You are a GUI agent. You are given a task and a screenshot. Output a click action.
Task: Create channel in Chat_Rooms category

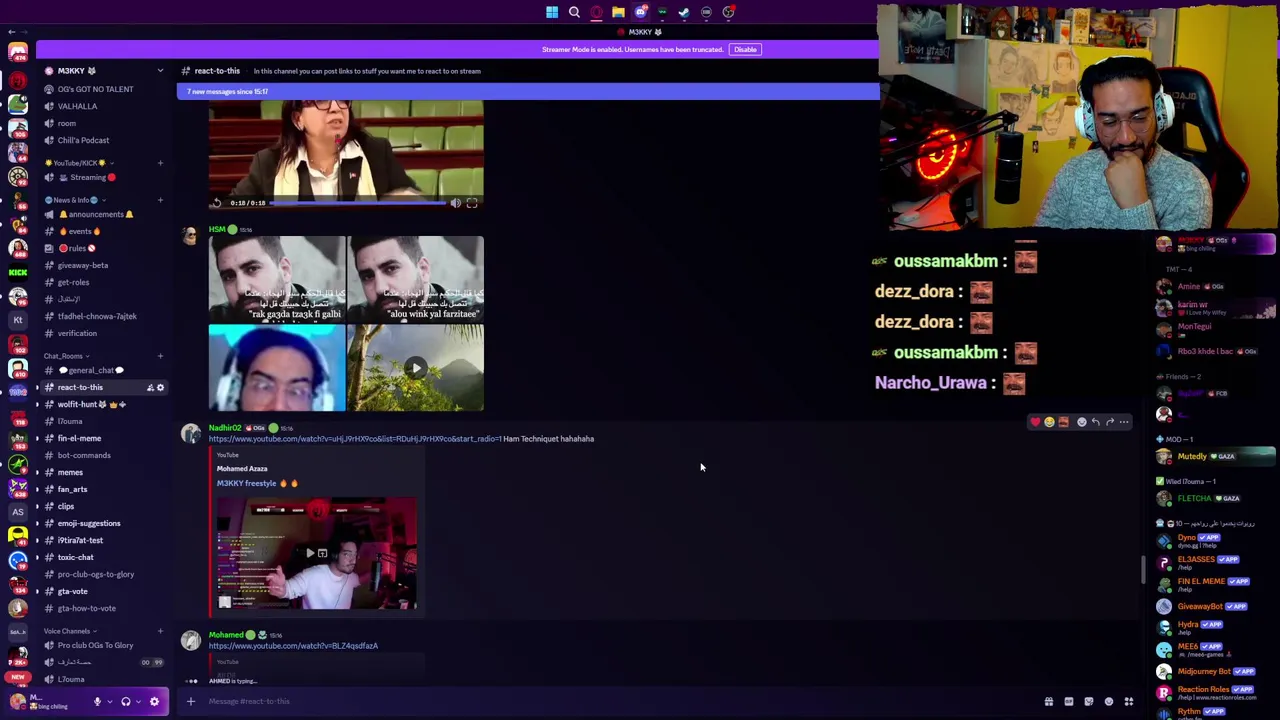[x=160, y=356]
